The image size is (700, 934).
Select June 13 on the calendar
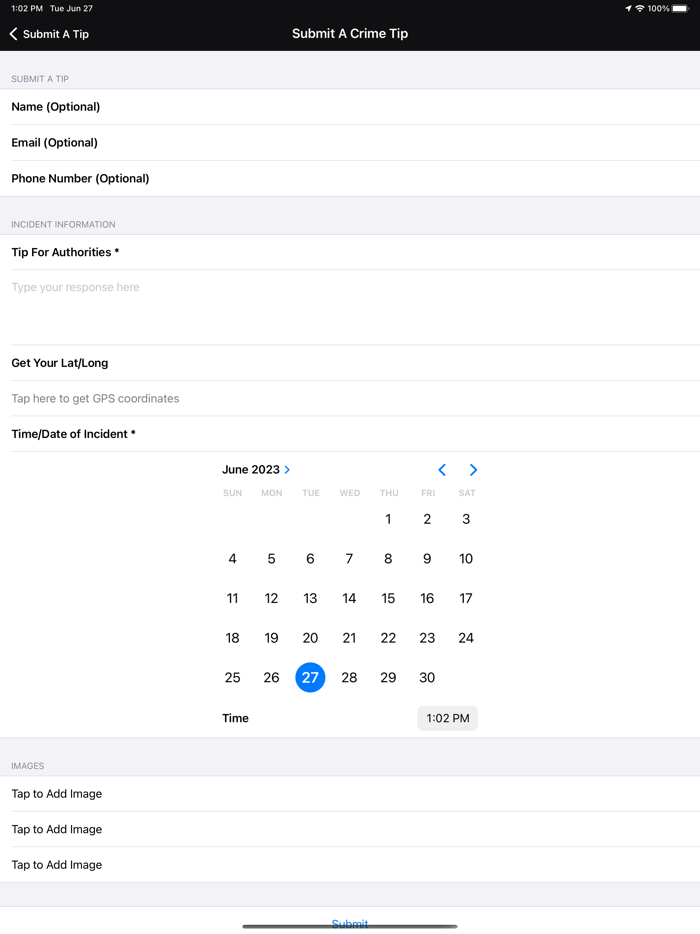coord(310,599)
